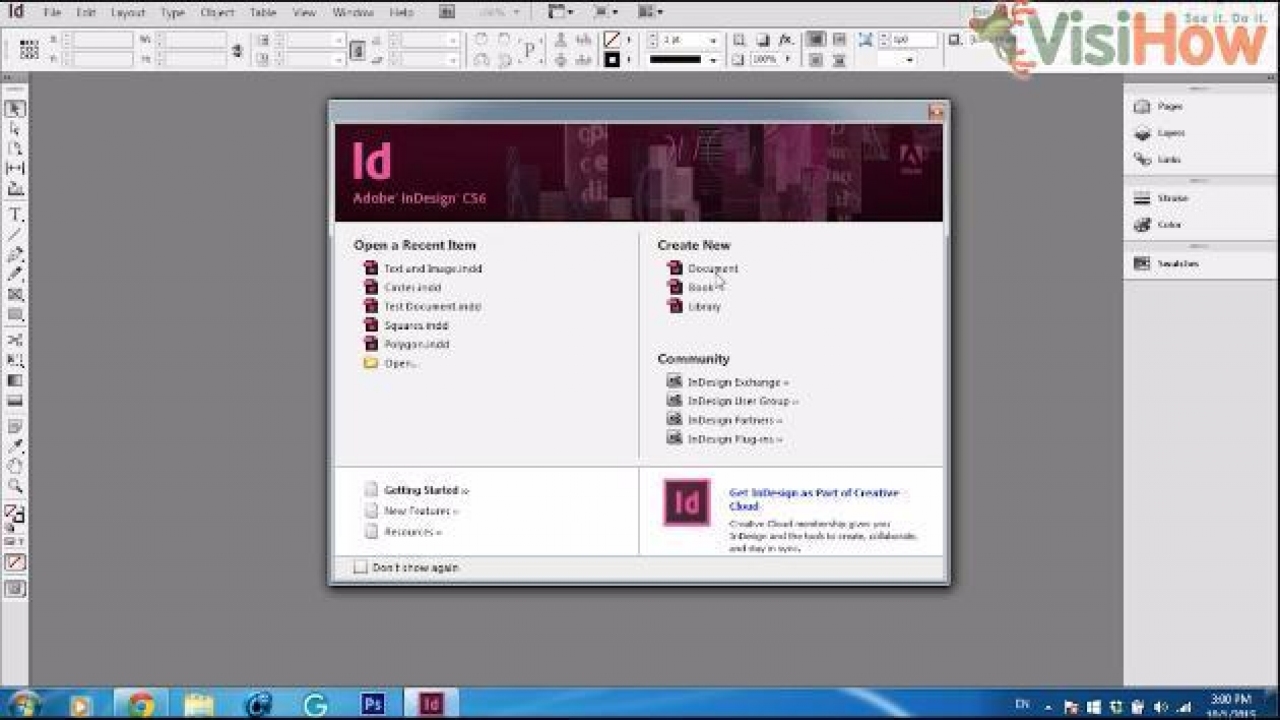Select the Pencil tool

(x=15, y=274)
